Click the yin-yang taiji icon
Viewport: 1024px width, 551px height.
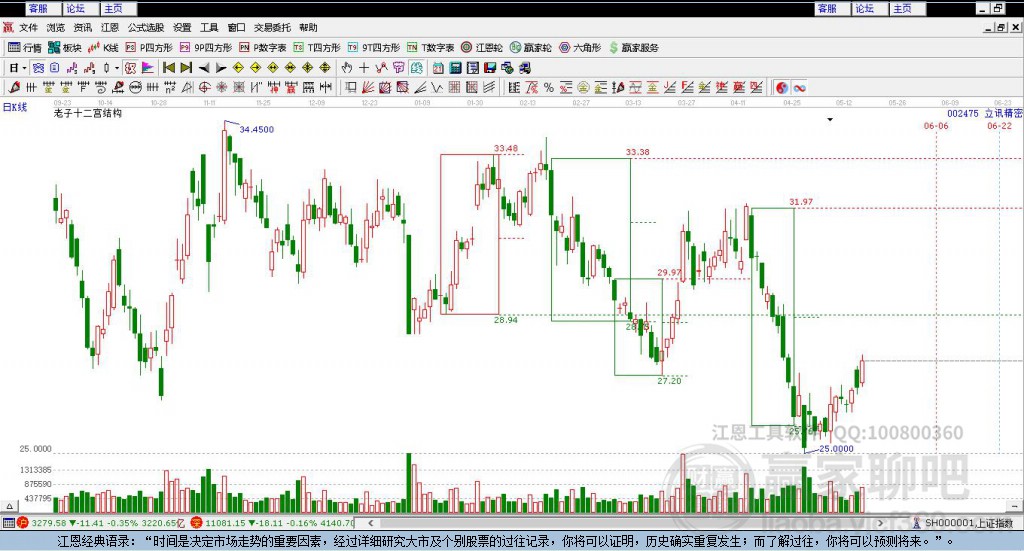click(782, 87)
